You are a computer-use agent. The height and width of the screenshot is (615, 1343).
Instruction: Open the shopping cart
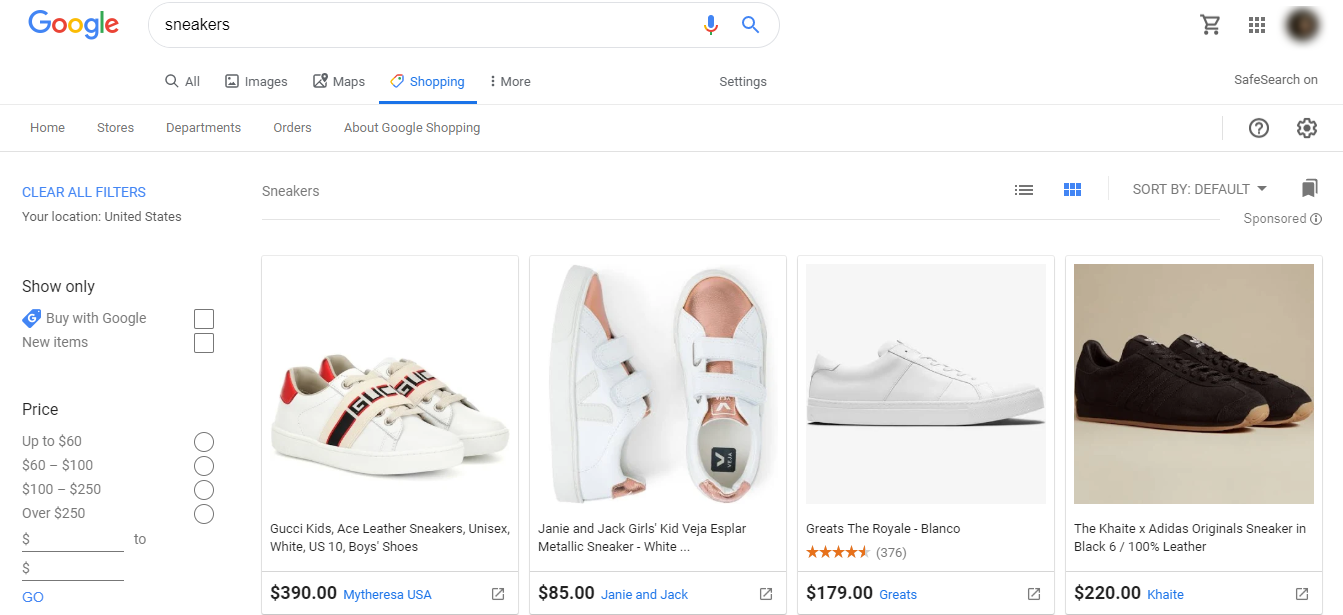coord(1210,25)
